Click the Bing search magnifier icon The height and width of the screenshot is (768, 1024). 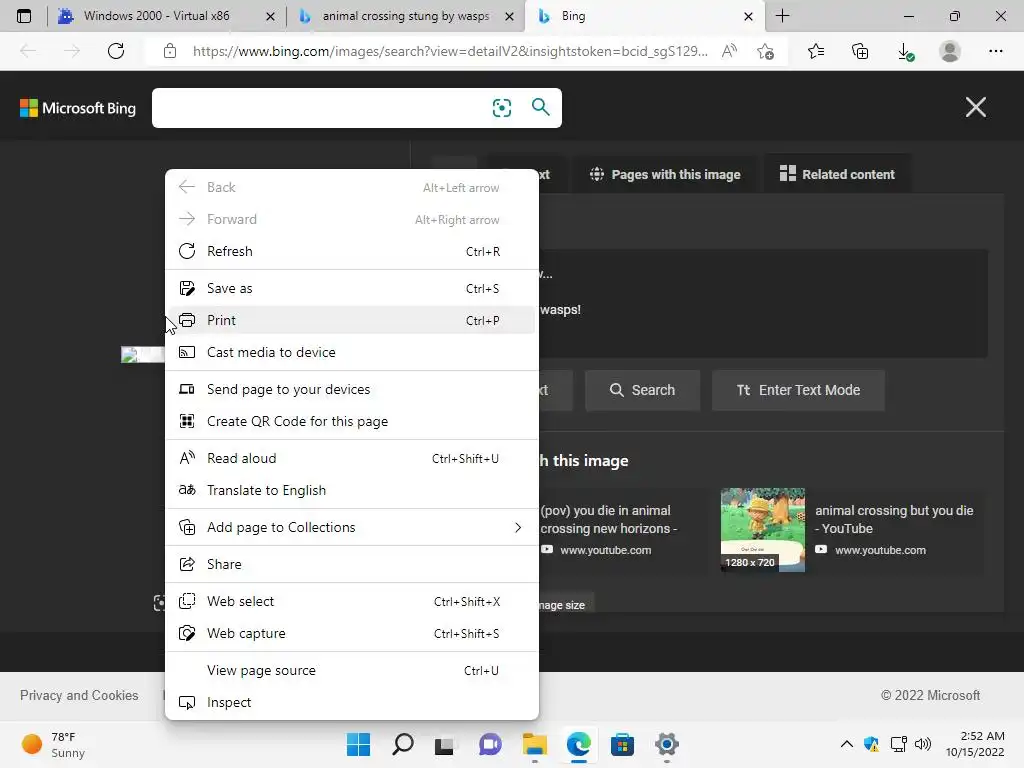[x=540, y=106]
